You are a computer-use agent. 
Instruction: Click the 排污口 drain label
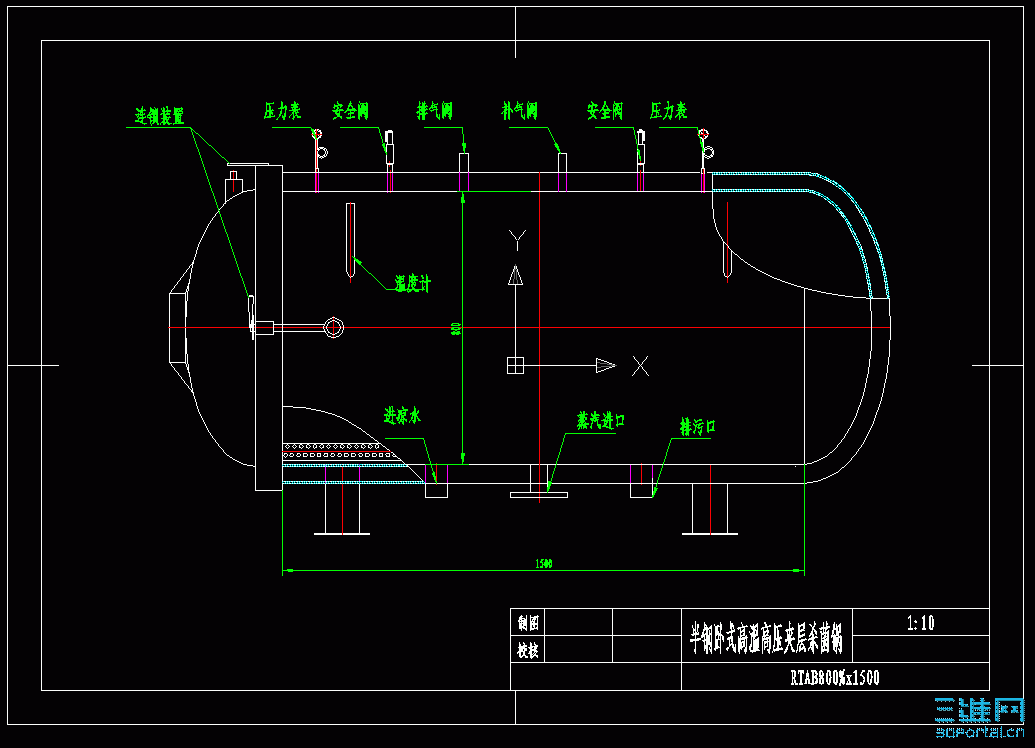698,426
